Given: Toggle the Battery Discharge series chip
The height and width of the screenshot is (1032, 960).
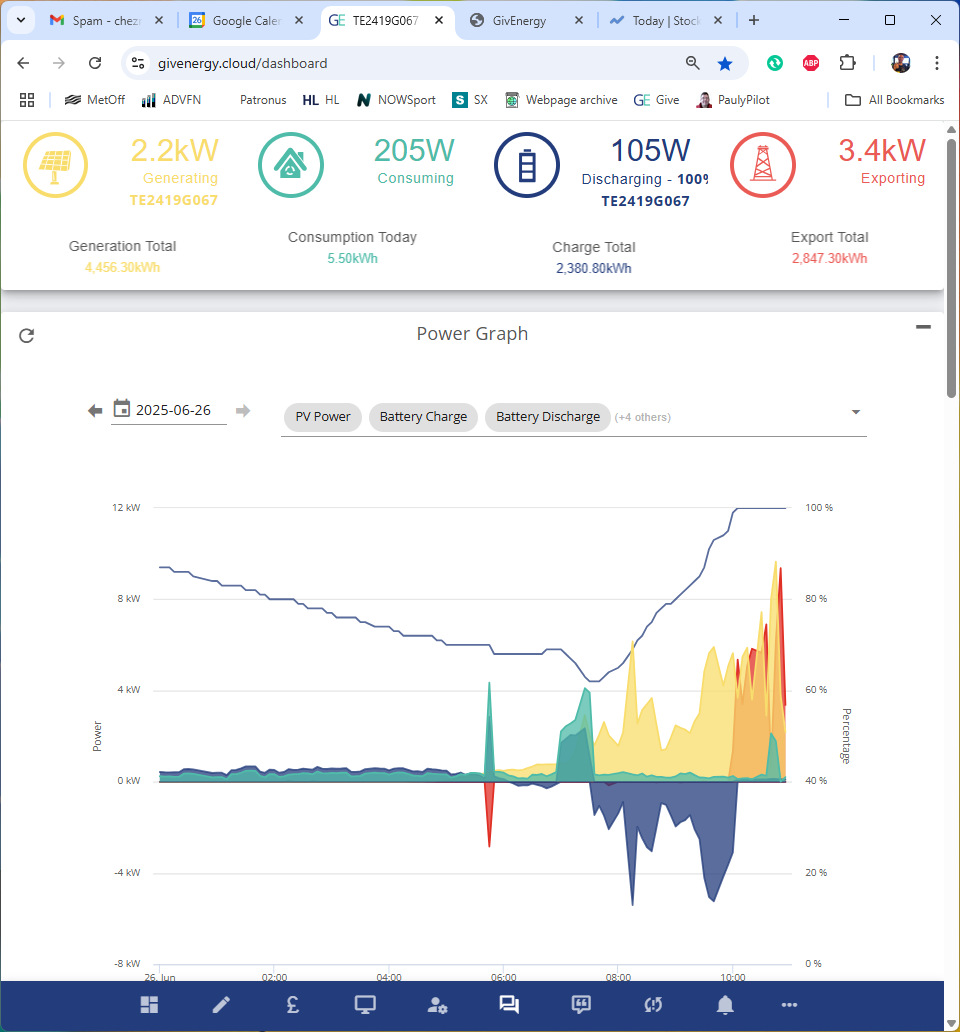Looking at the screenshot, I should tap(548, 417).
